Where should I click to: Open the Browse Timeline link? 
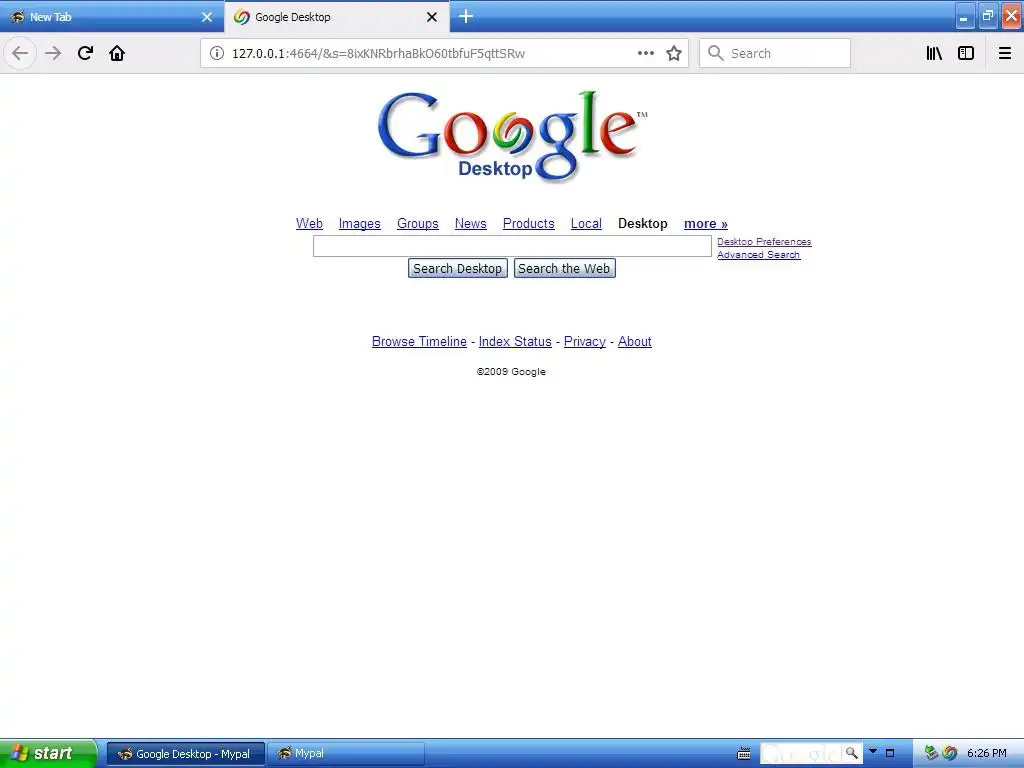coord(419,342)
